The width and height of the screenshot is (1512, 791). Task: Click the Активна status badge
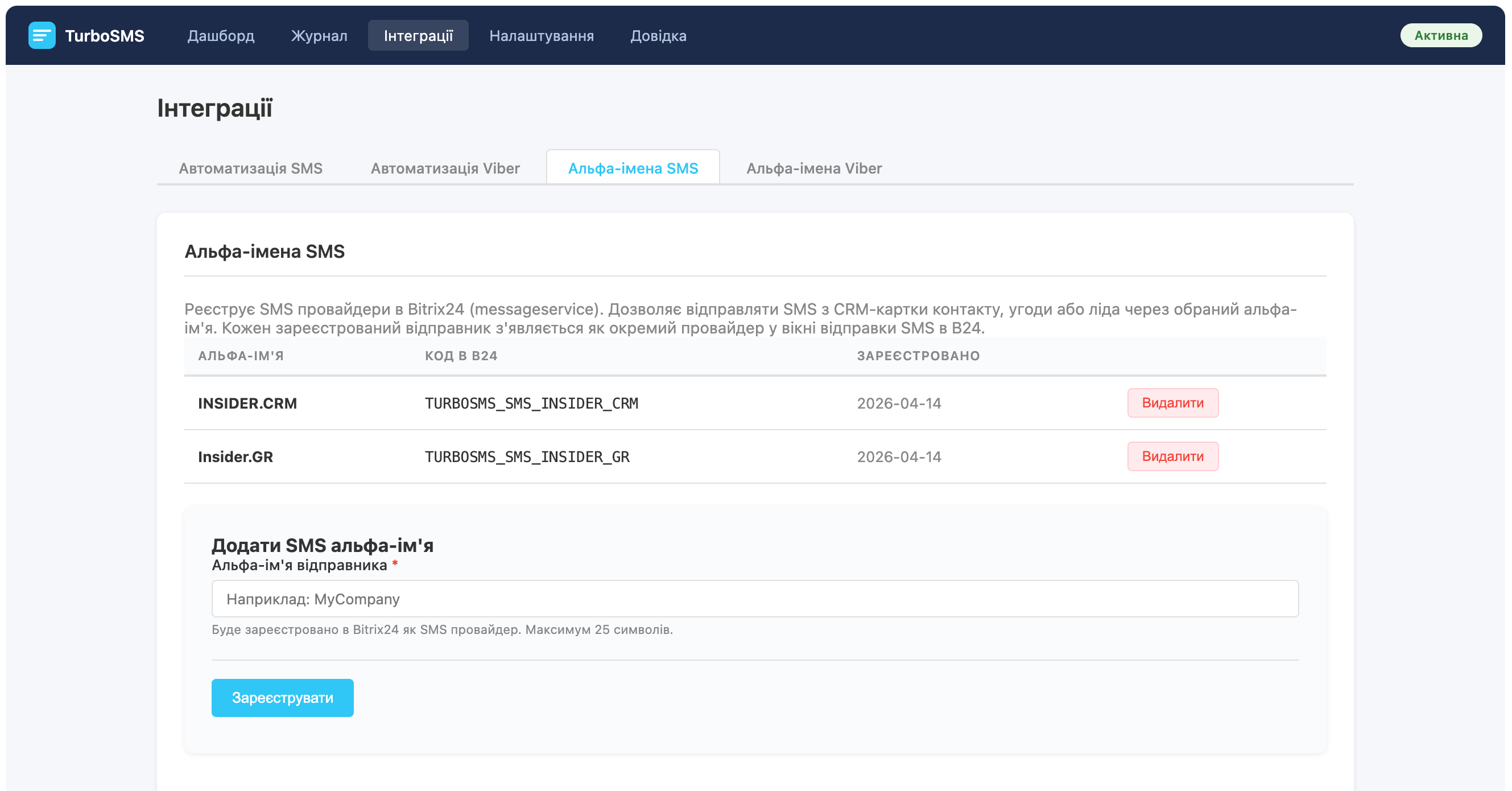point(1440,35)
